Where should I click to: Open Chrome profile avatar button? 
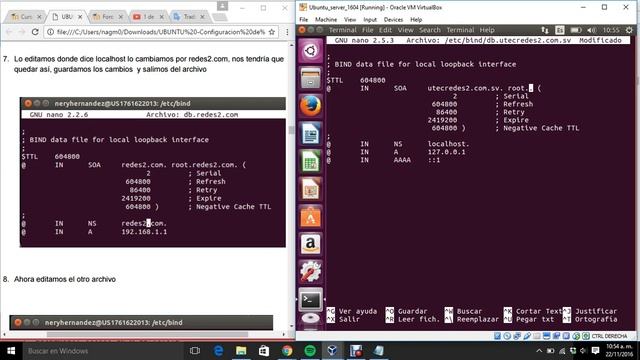tap(222, 6)
